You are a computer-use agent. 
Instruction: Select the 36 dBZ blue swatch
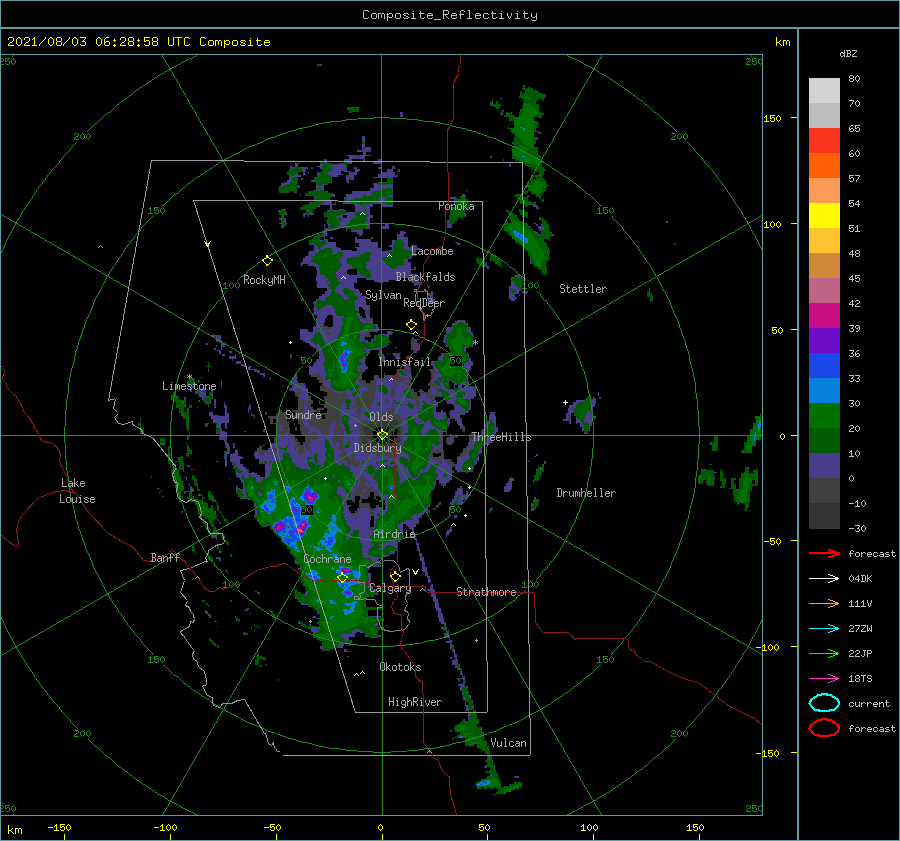pyautogui.click(x=824, y=365)
